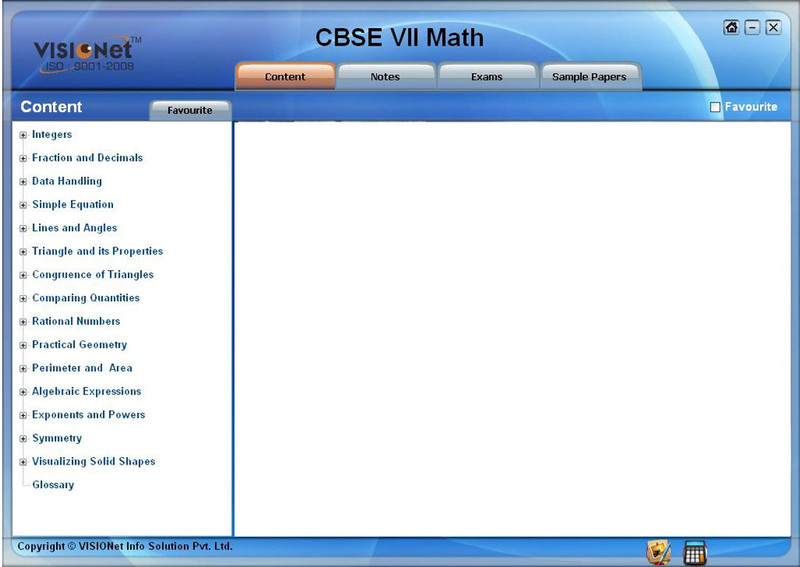Expand the Data Handling chapter node
Viewport: 800px width, 567px height.
[23, 182]
